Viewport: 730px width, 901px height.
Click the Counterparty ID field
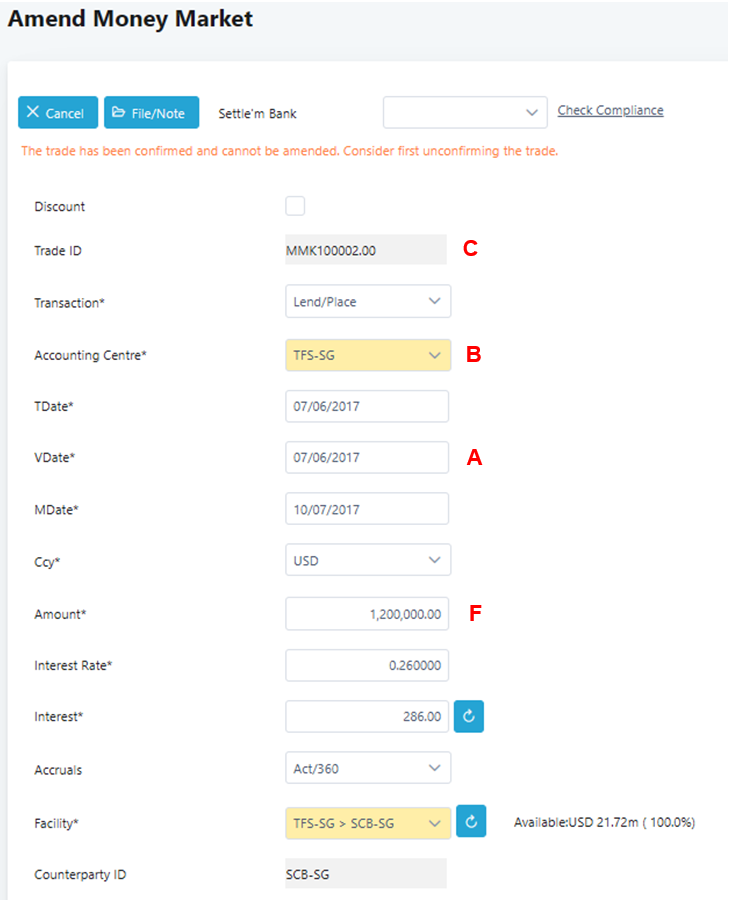click(366, 875)
